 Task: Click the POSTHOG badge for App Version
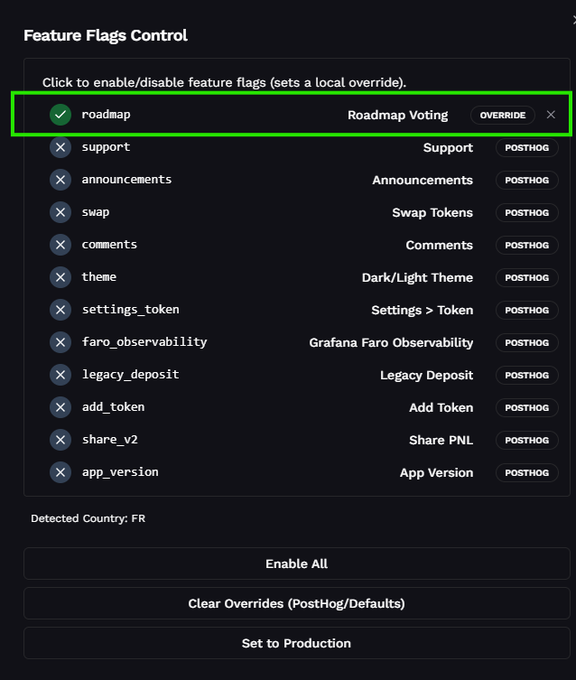[x=527, y=473]
